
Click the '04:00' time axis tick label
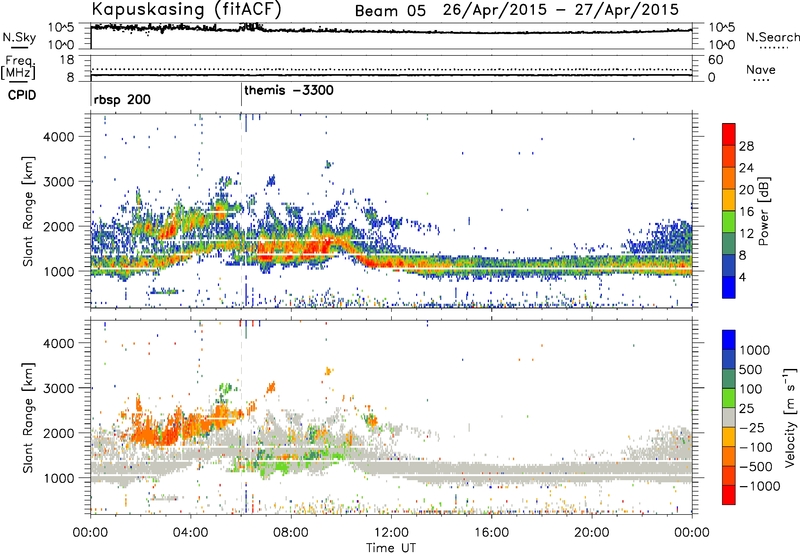[x=190, y=533]
